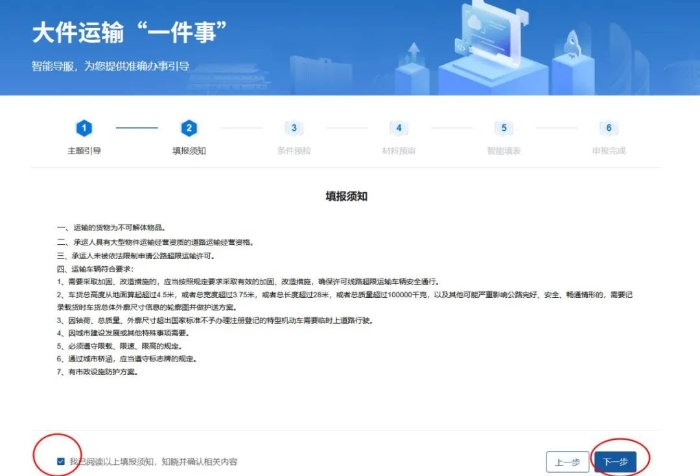Click step 2 hexagon icon 填报须知
Viewport: 700px width, 476px height.
tap(189, 128)
